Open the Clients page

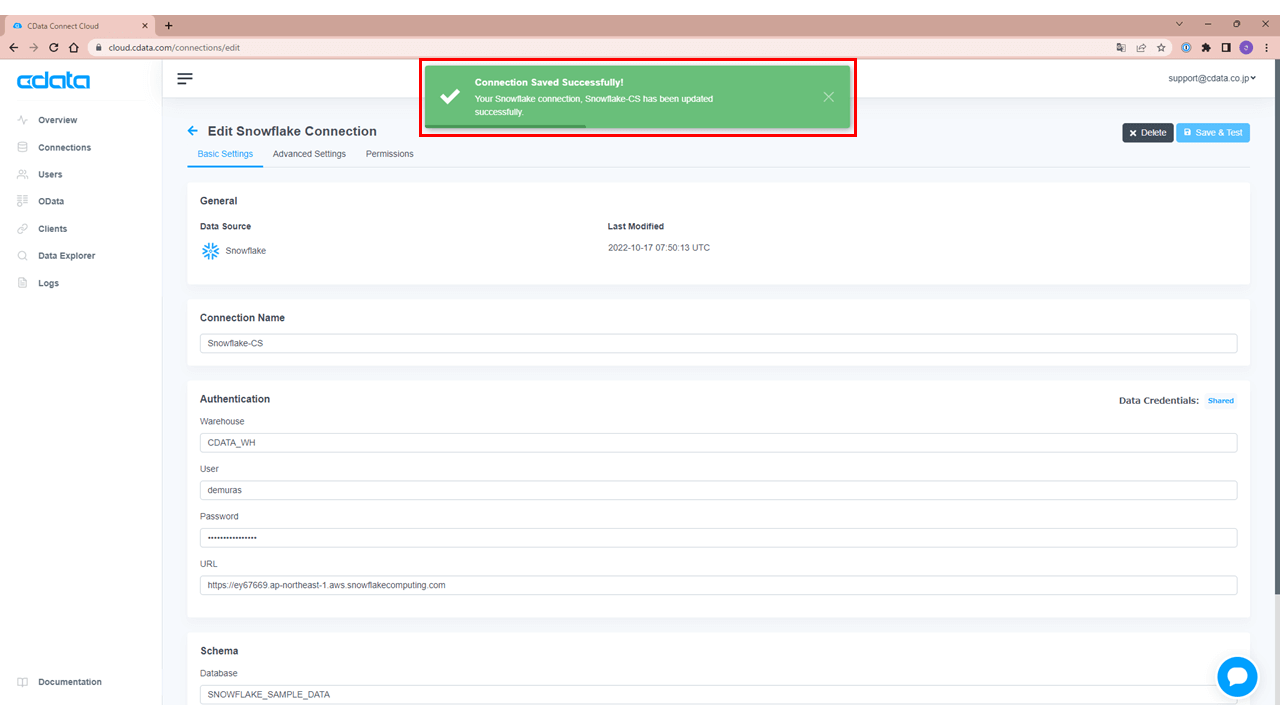[53, 229]
